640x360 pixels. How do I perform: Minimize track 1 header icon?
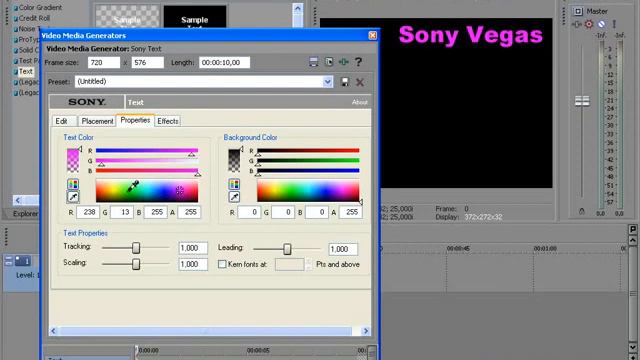coord(9,261)
